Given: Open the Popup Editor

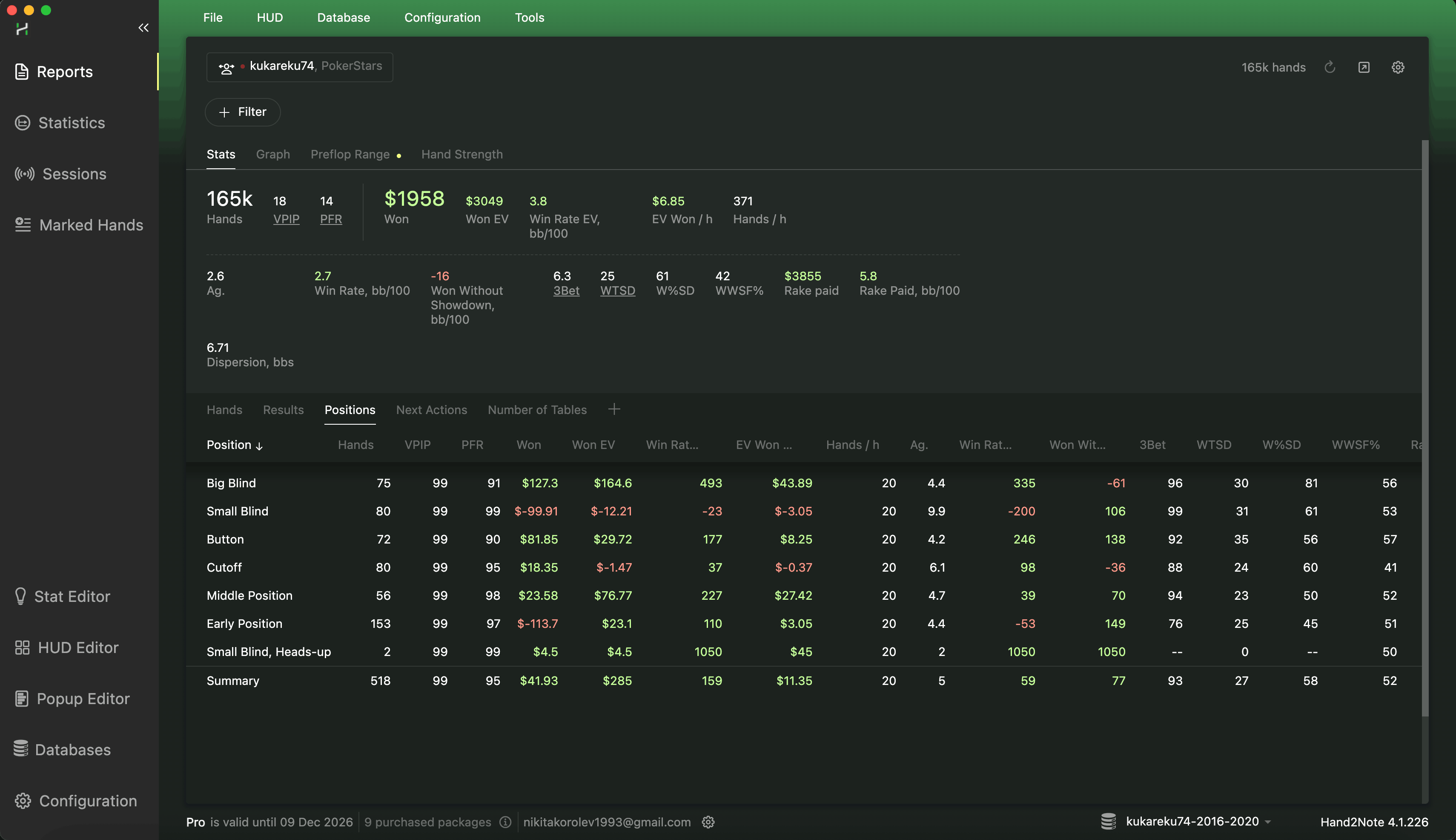Looking at the screenshot, I should click(x=83, y=699).
